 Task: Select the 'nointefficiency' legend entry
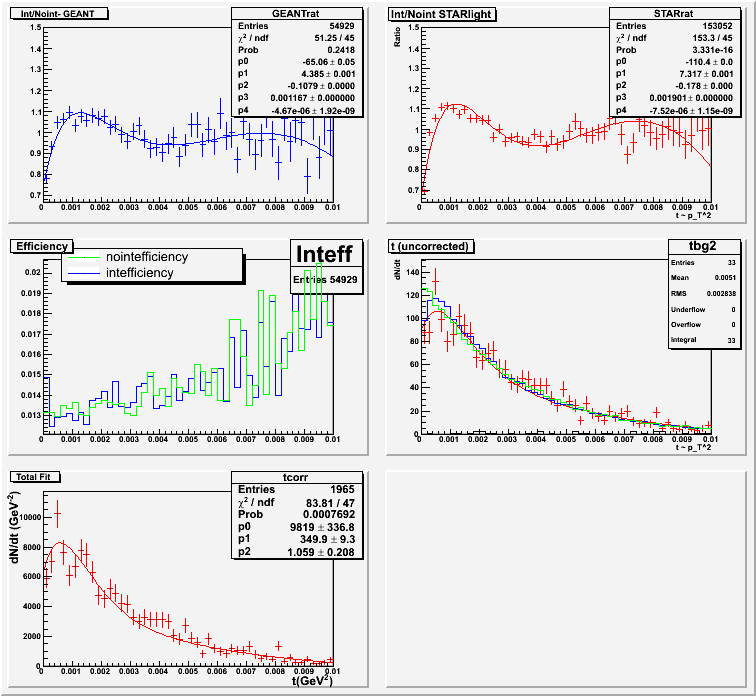point(146,257)
